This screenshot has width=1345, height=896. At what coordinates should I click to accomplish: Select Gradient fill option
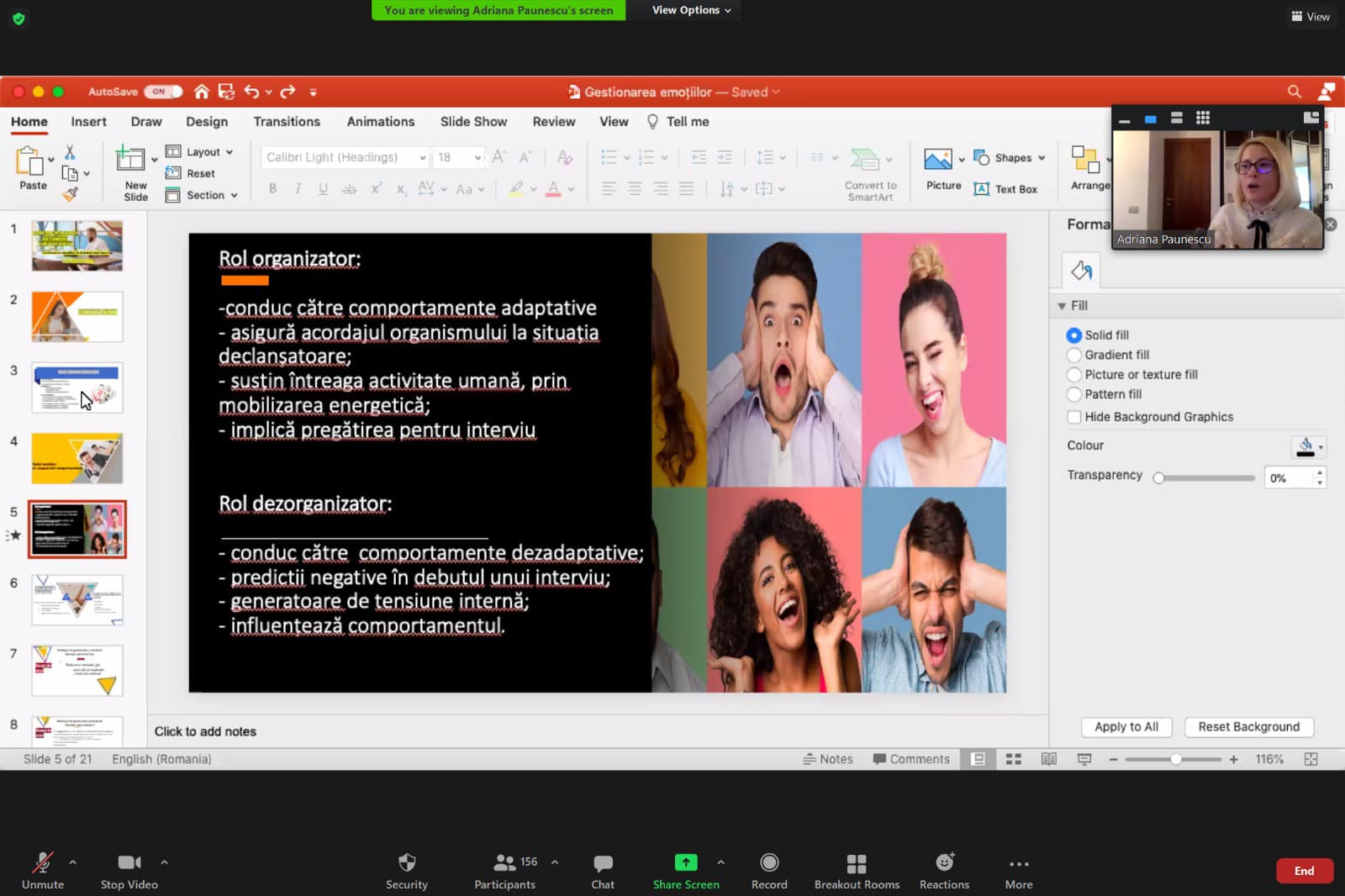[1074, 355]
